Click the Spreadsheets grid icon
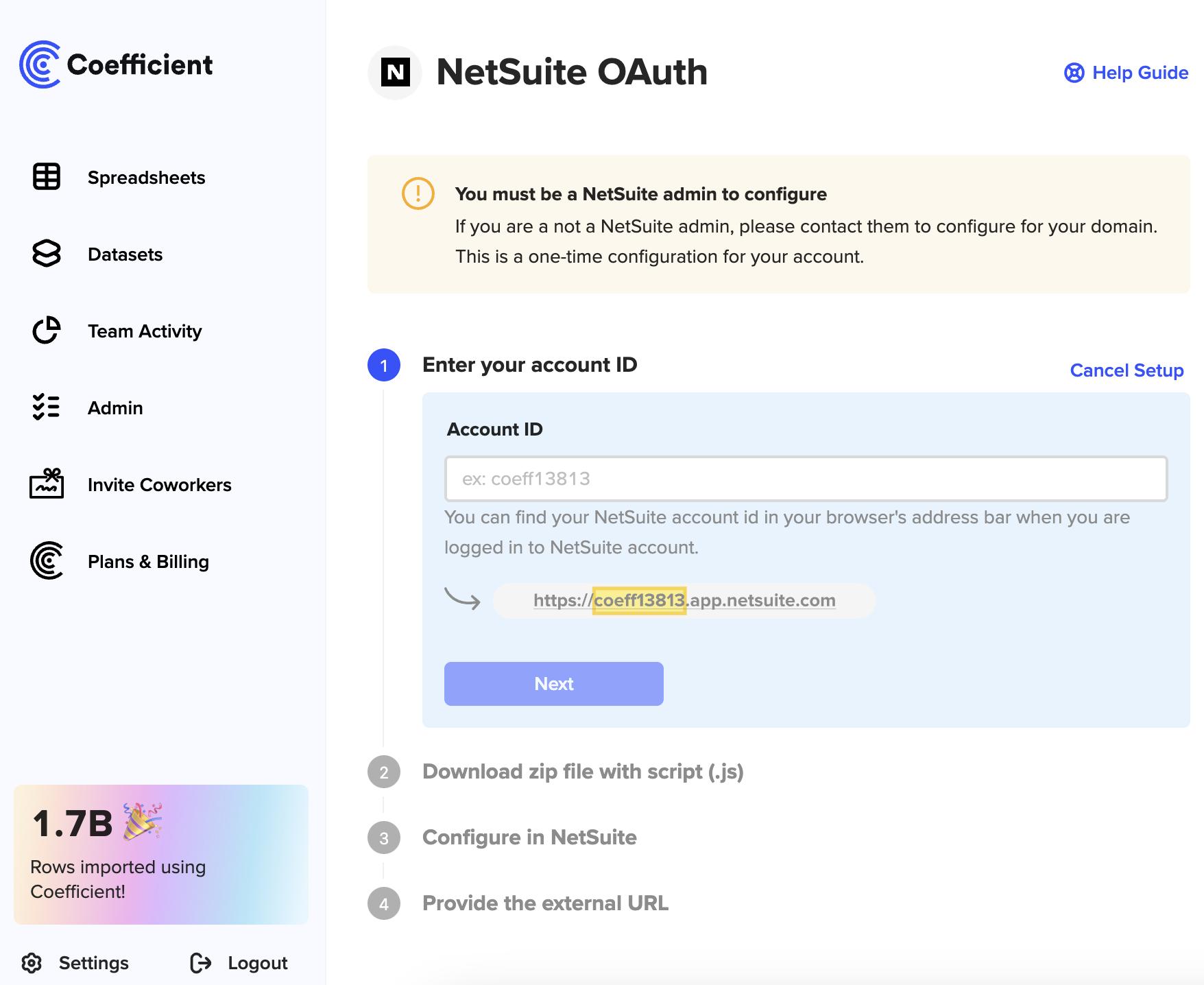This screenshot has height=985, width=1204. coord(47,177)
